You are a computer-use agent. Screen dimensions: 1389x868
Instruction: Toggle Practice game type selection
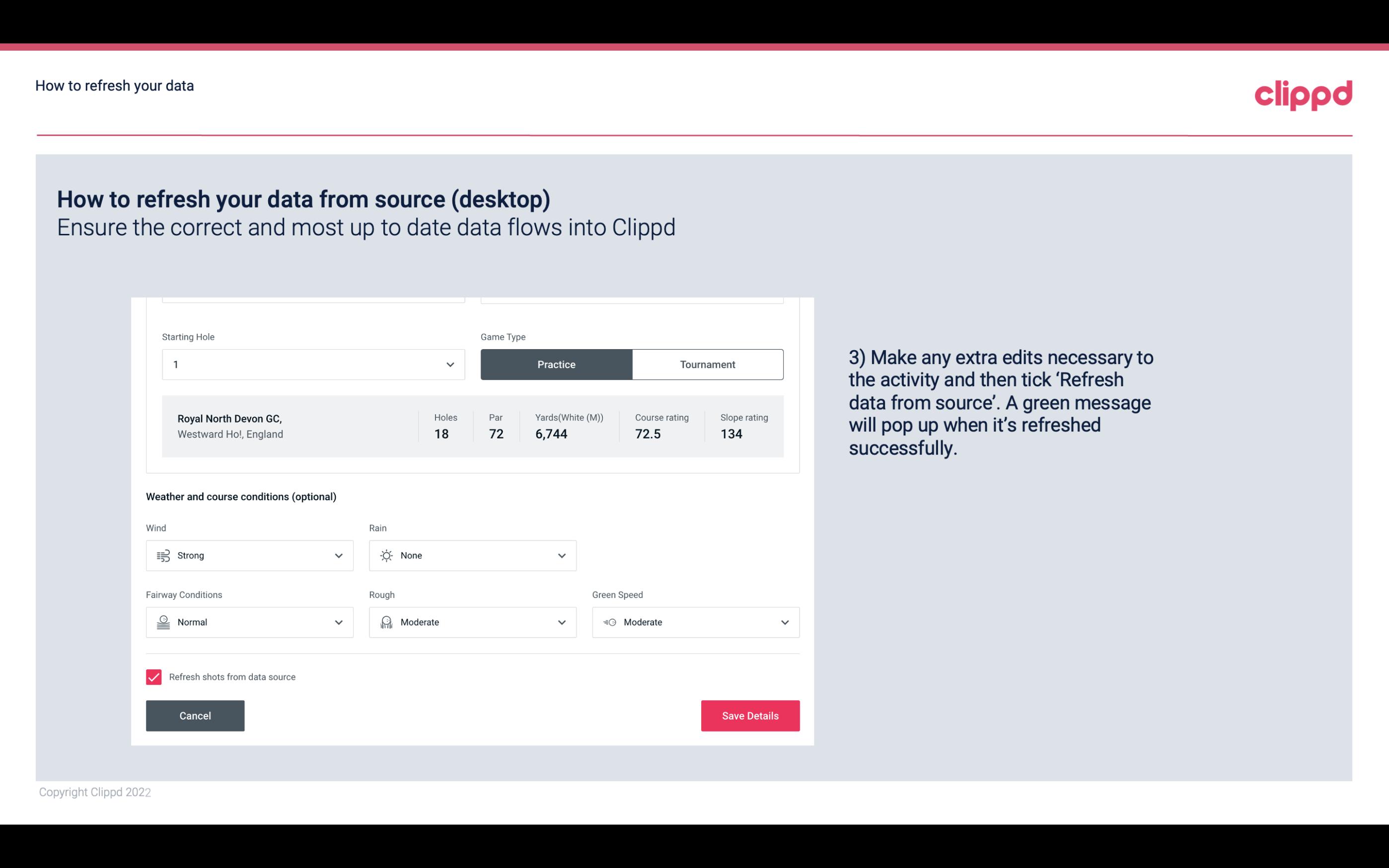556,364
